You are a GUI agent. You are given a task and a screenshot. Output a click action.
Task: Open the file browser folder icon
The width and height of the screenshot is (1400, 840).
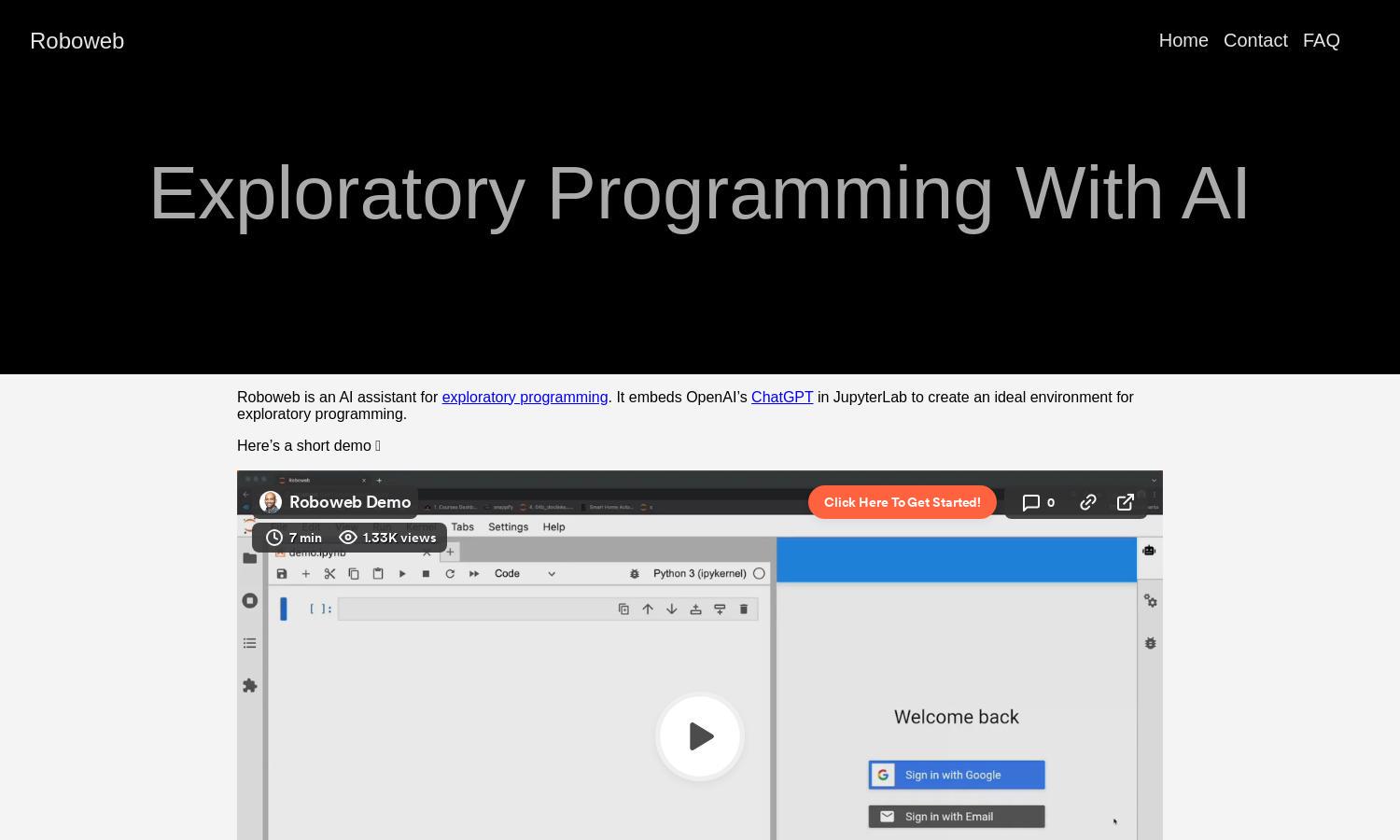250,558
